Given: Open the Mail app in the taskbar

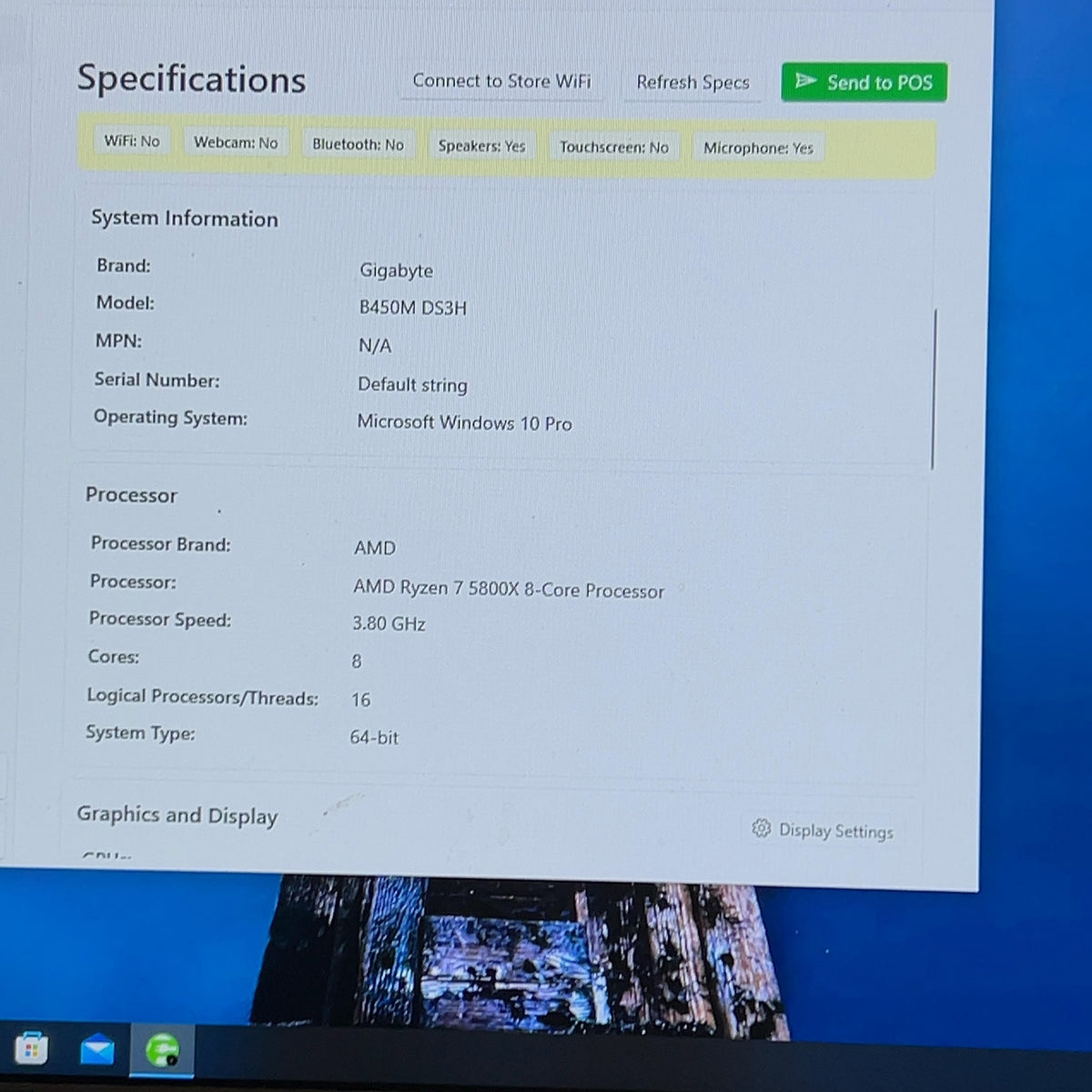Looking at the screenshot, I should point(96,1050).
